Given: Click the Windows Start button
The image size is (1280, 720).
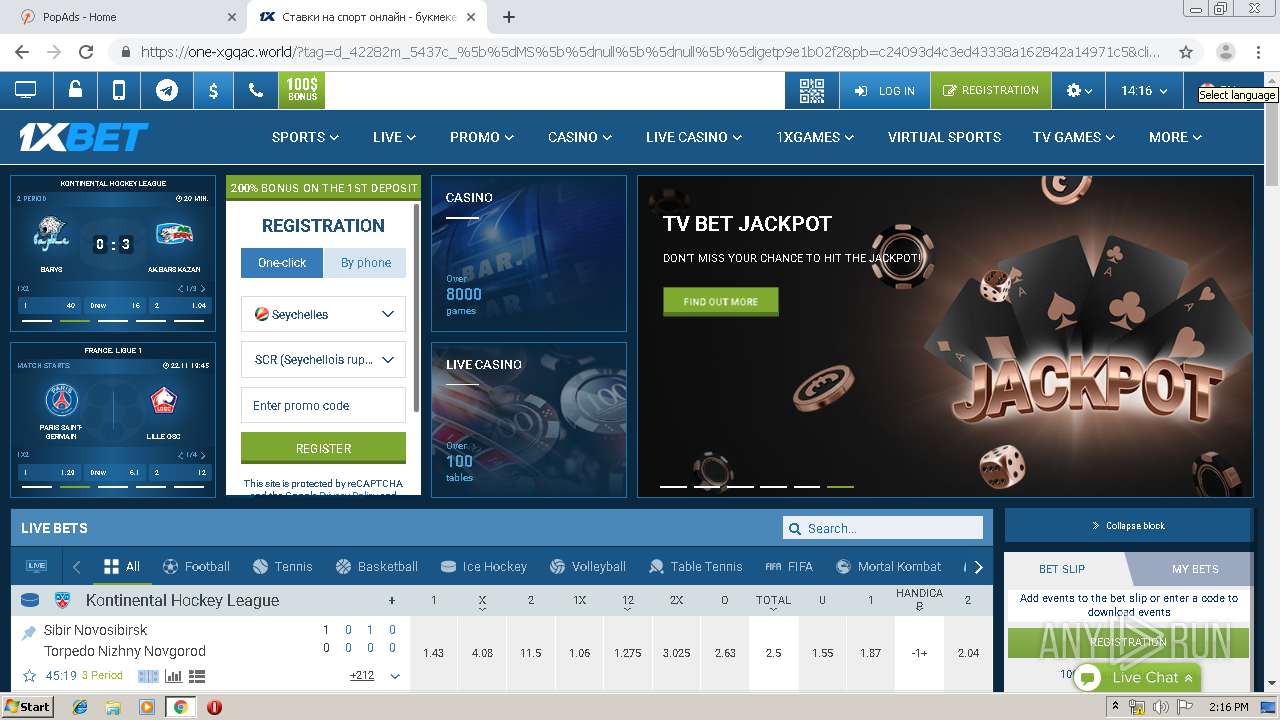Looking at the screenshot, I should coord(27,706).
